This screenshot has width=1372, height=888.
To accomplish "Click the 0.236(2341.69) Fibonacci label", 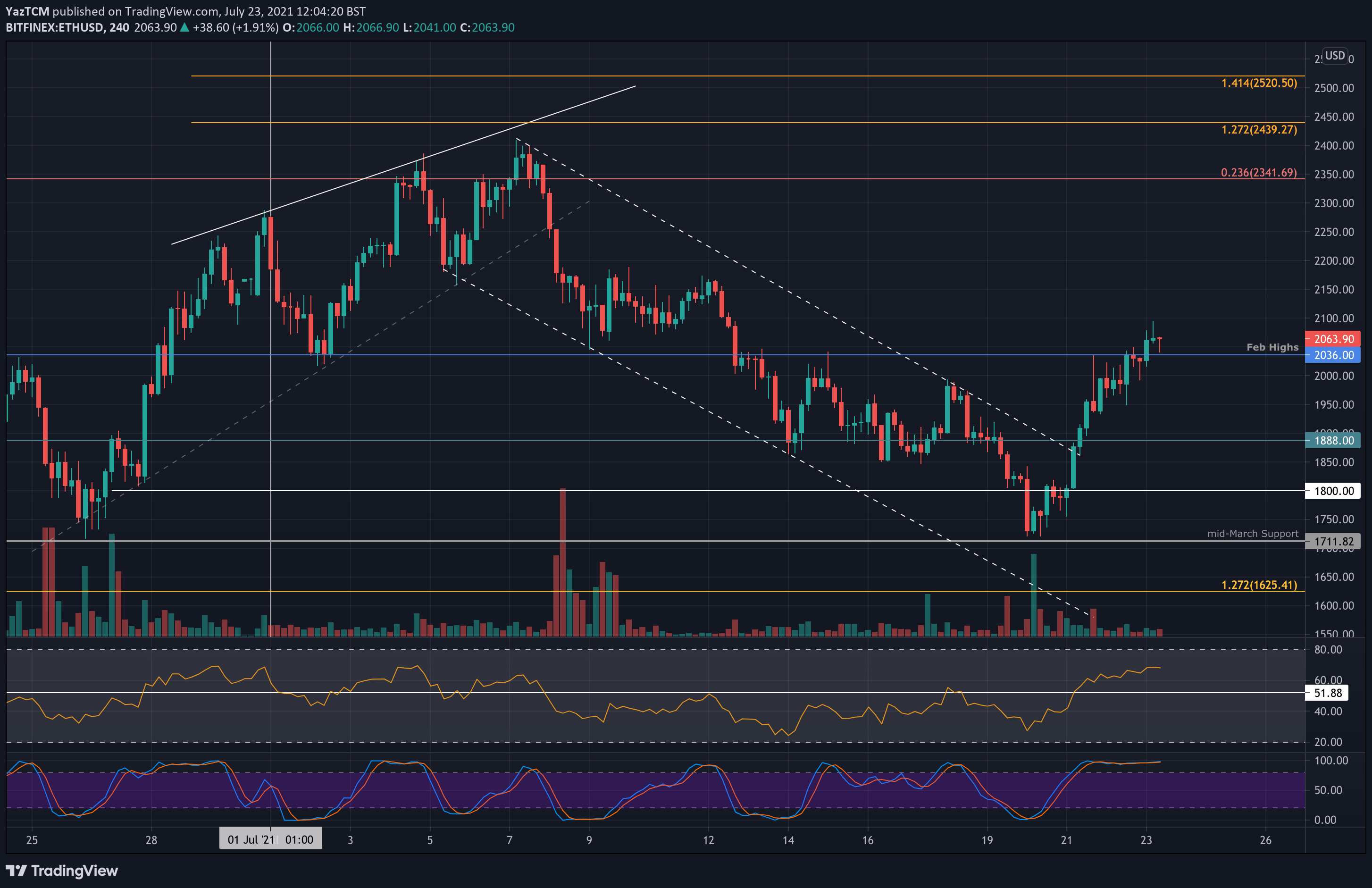I will click(1259, 172).
